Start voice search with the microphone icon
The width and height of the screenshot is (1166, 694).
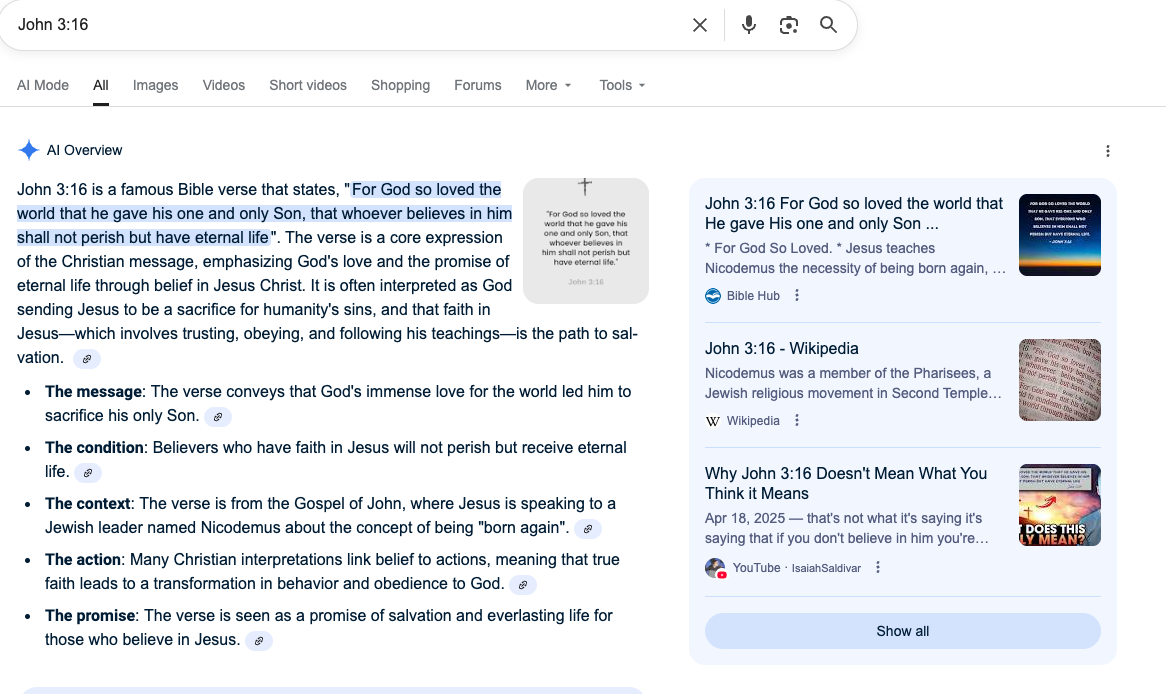pos(748,25)
